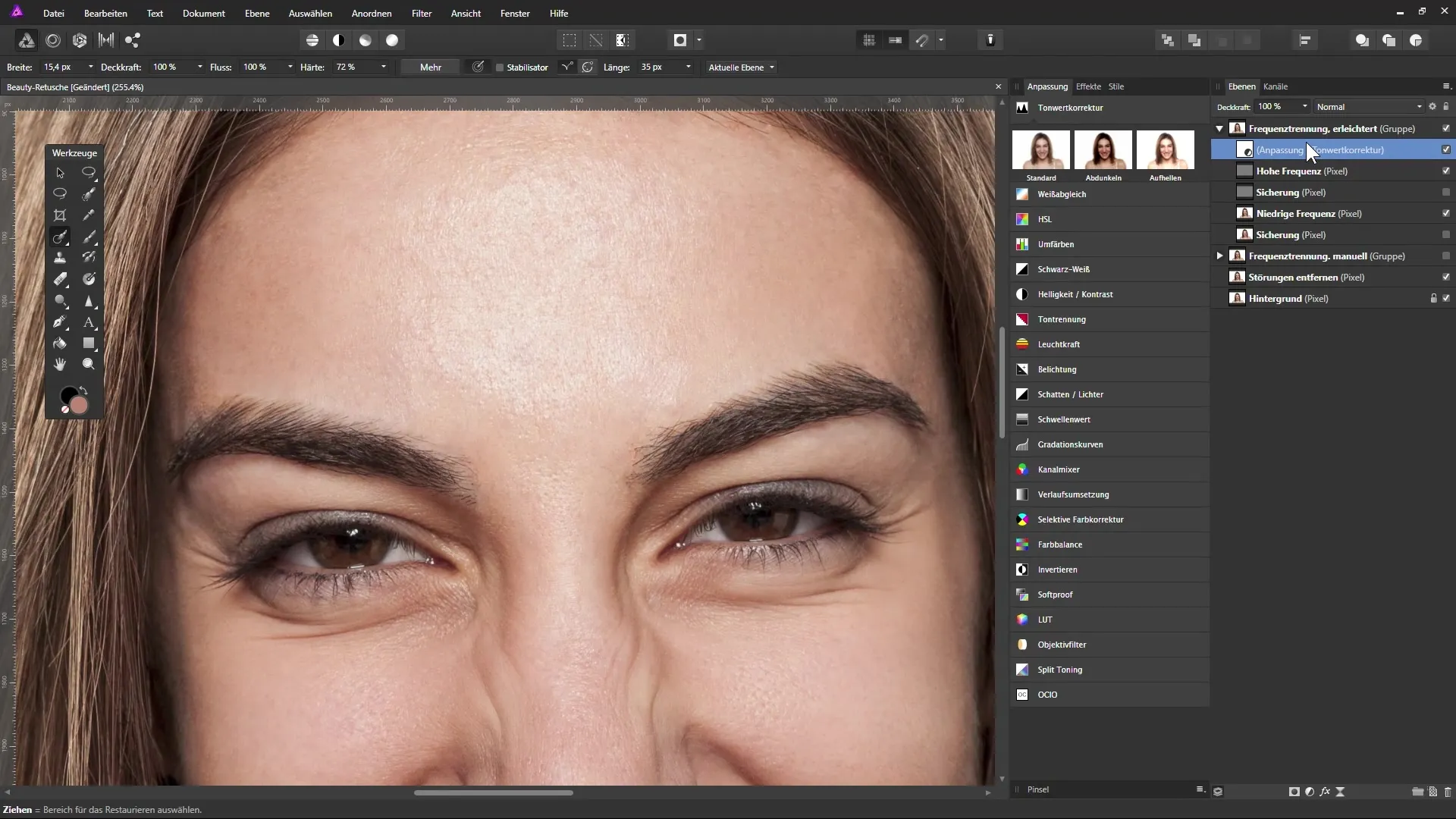This screenshot has width=1456, height=819.
Task: Select the Eraser tool
Action: point(60,279)
